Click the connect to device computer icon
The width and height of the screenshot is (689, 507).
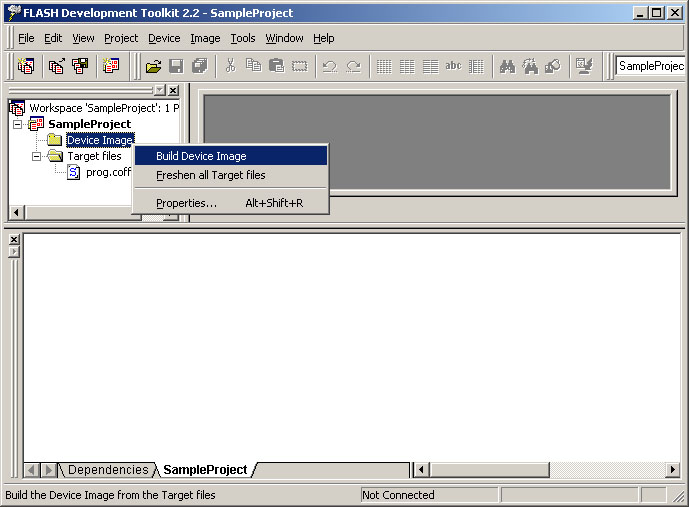click(584, 66)
